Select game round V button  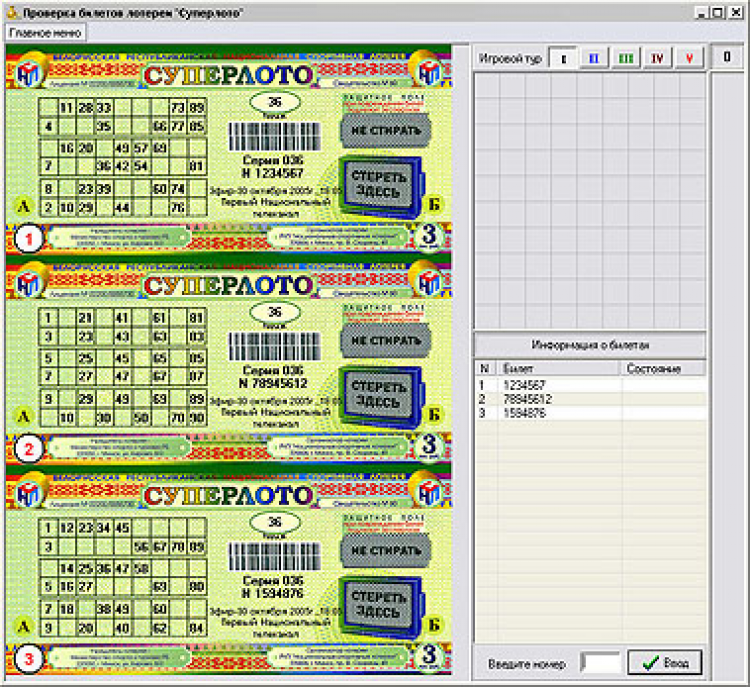pyautogui.click(x=689, y=58)
